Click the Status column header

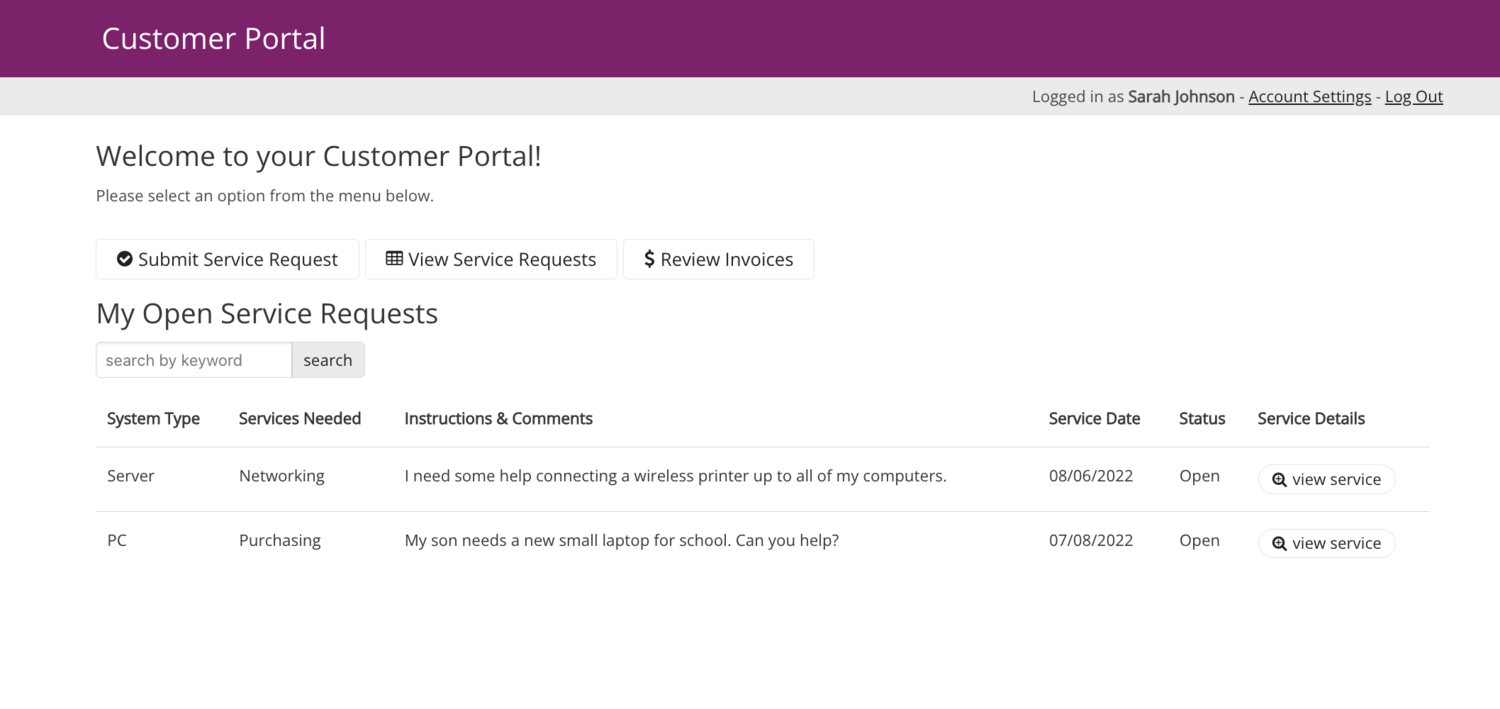point(1201,418)
